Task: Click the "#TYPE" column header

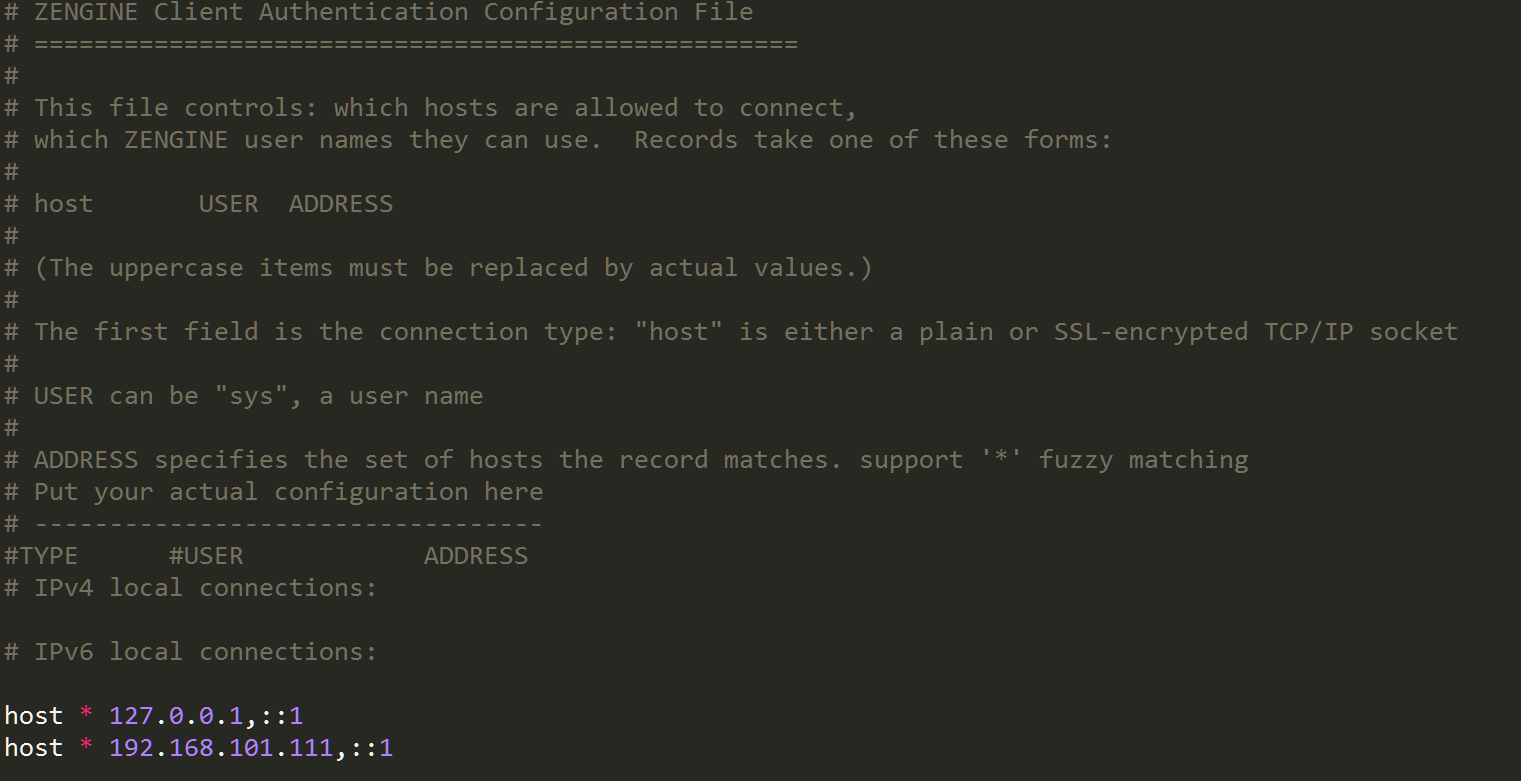Action: pos(41,556)
